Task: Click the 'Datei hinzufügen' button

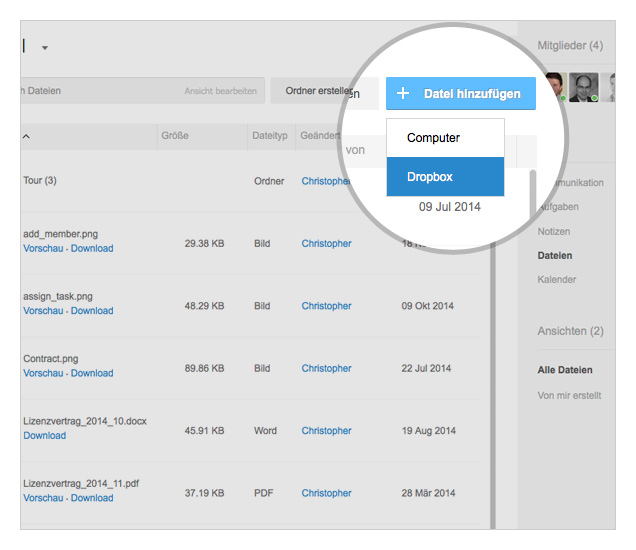Action: click(x=461, y=94)
